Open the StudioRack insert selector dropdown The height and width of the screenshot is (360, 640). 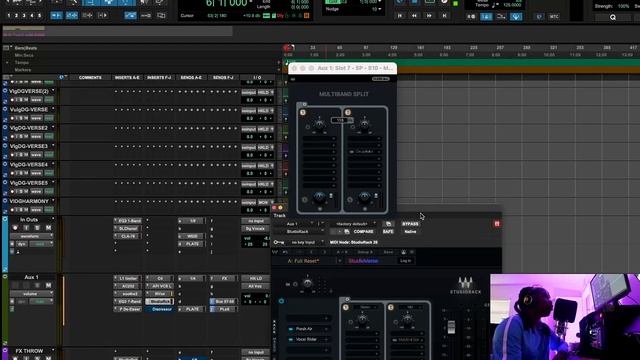[x=299, y=231]
